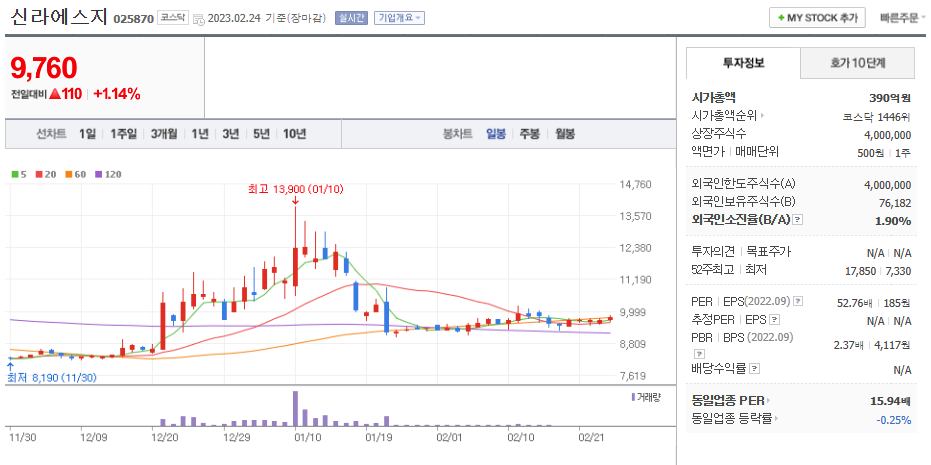
Task: Select the 주봉 weekly candle chart
Action: click(530, 134)
